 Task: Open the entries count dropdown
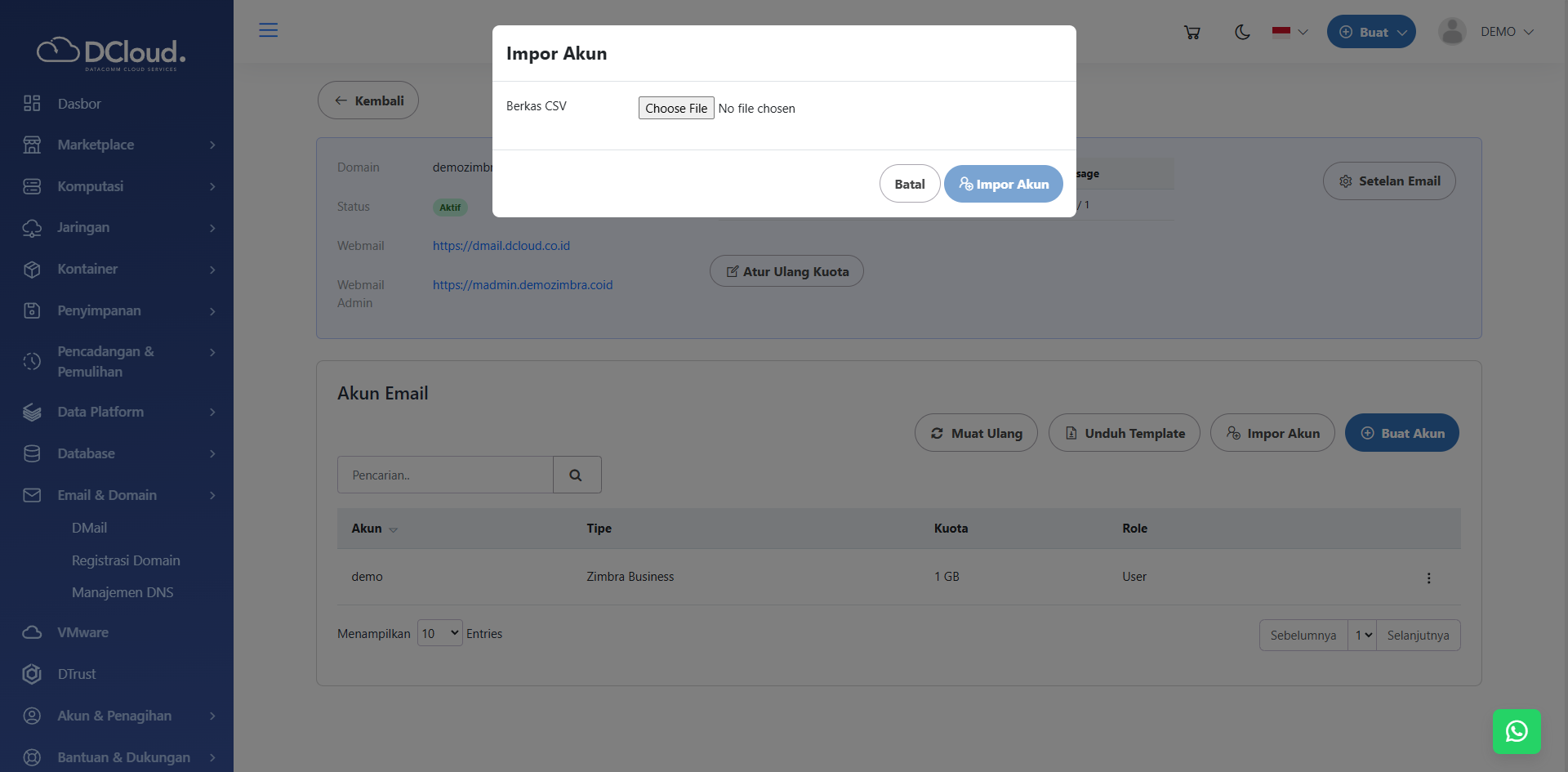(439, 633)
